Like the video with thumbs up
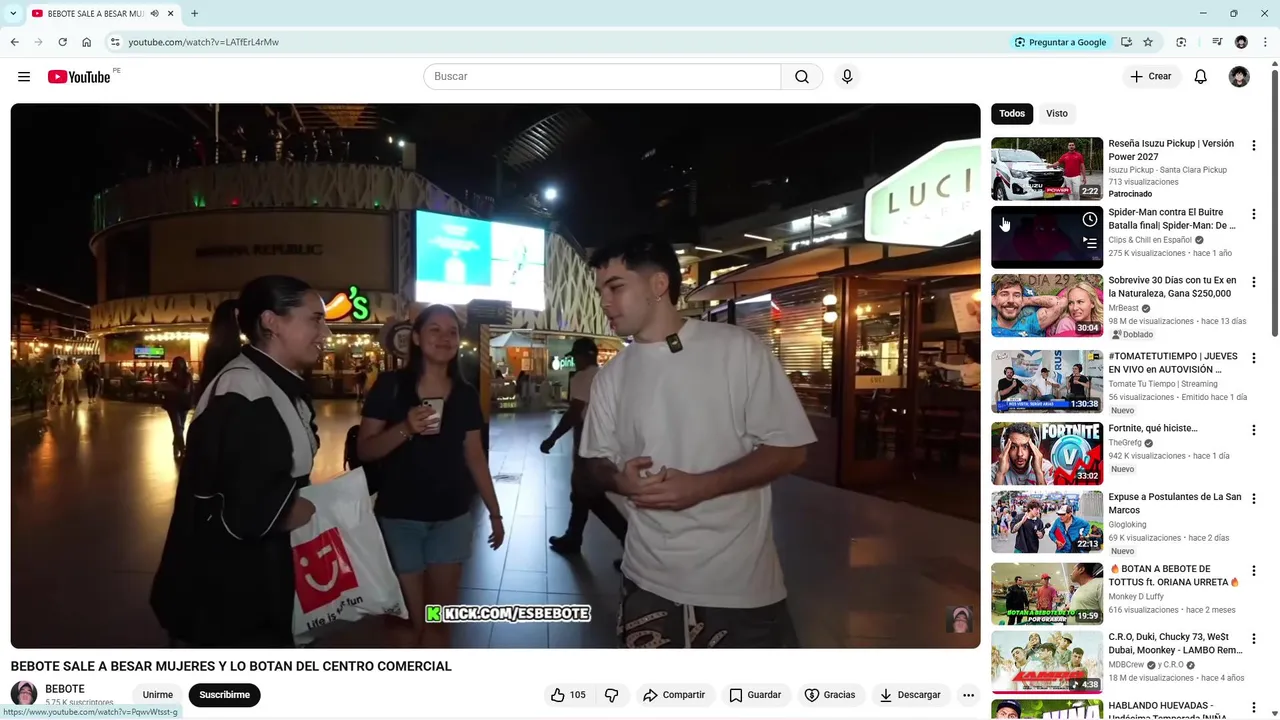Screen dimensions: 1280x720 568,695
